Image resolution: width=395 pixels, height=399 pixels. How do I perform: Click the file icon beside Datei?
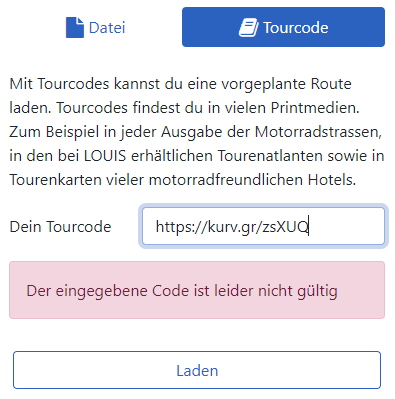(x=75, y=28)
